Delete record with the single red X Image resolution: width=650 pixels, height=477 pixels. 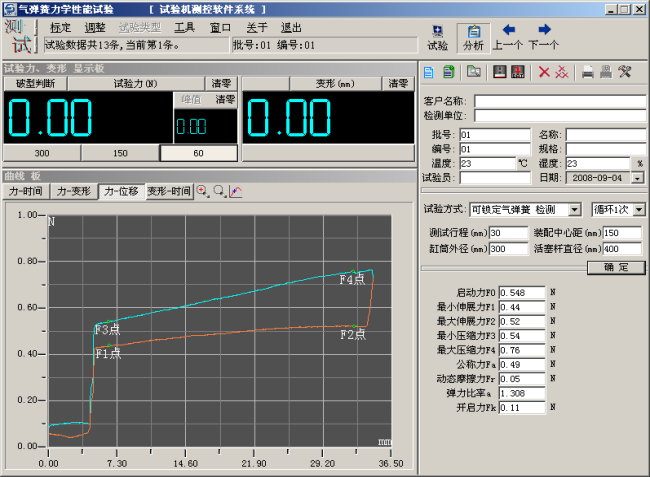click(544, 72)
